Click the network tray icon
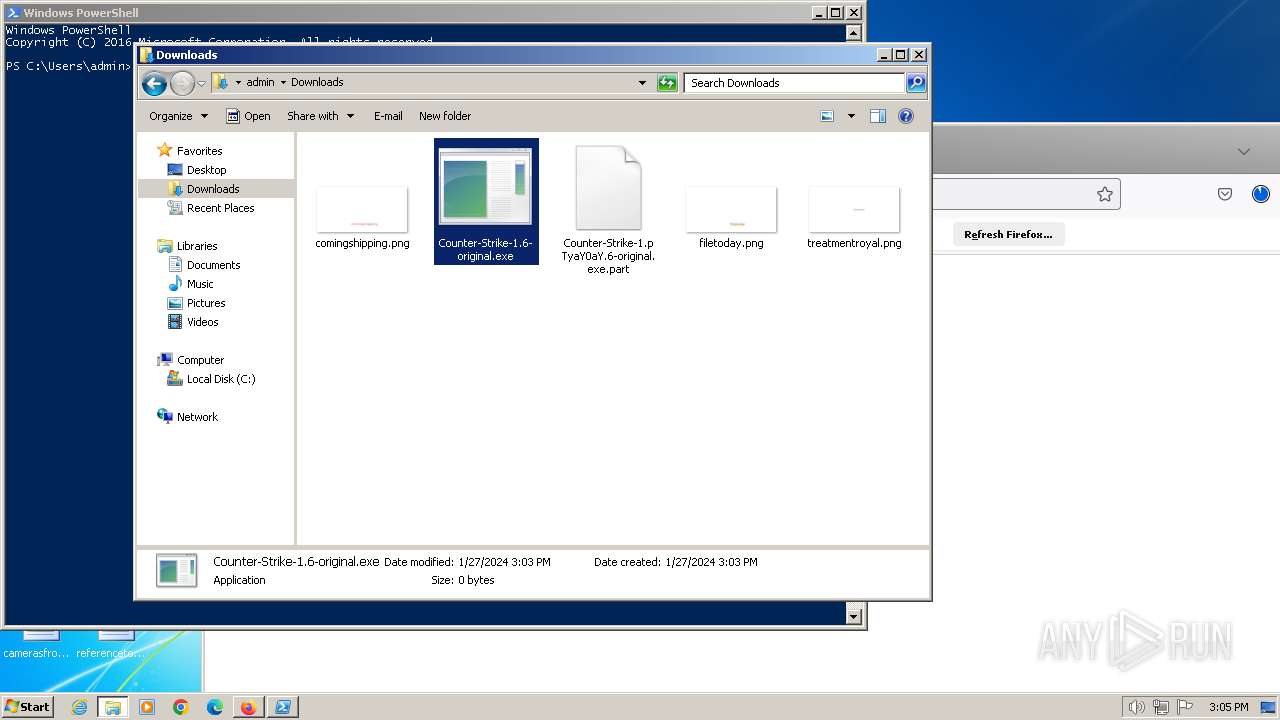The image size is (1280, 720). pos(1160,707)
